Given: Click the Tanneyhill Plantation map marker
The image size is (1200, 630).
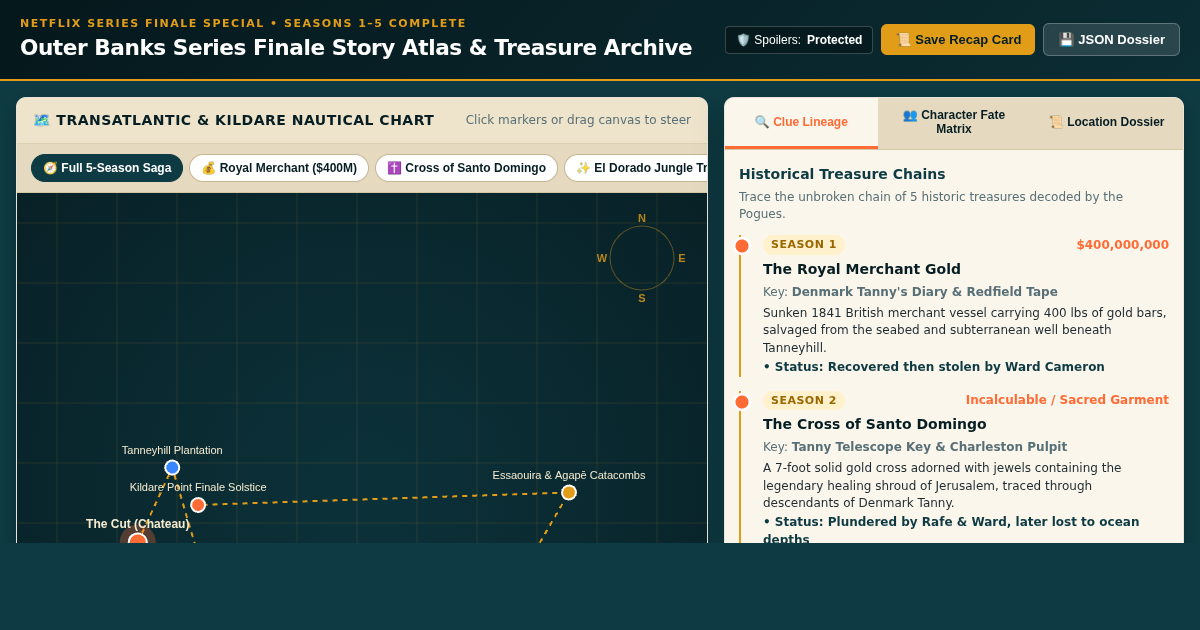Looking at the screenshot, I should (x=172, y=467).
